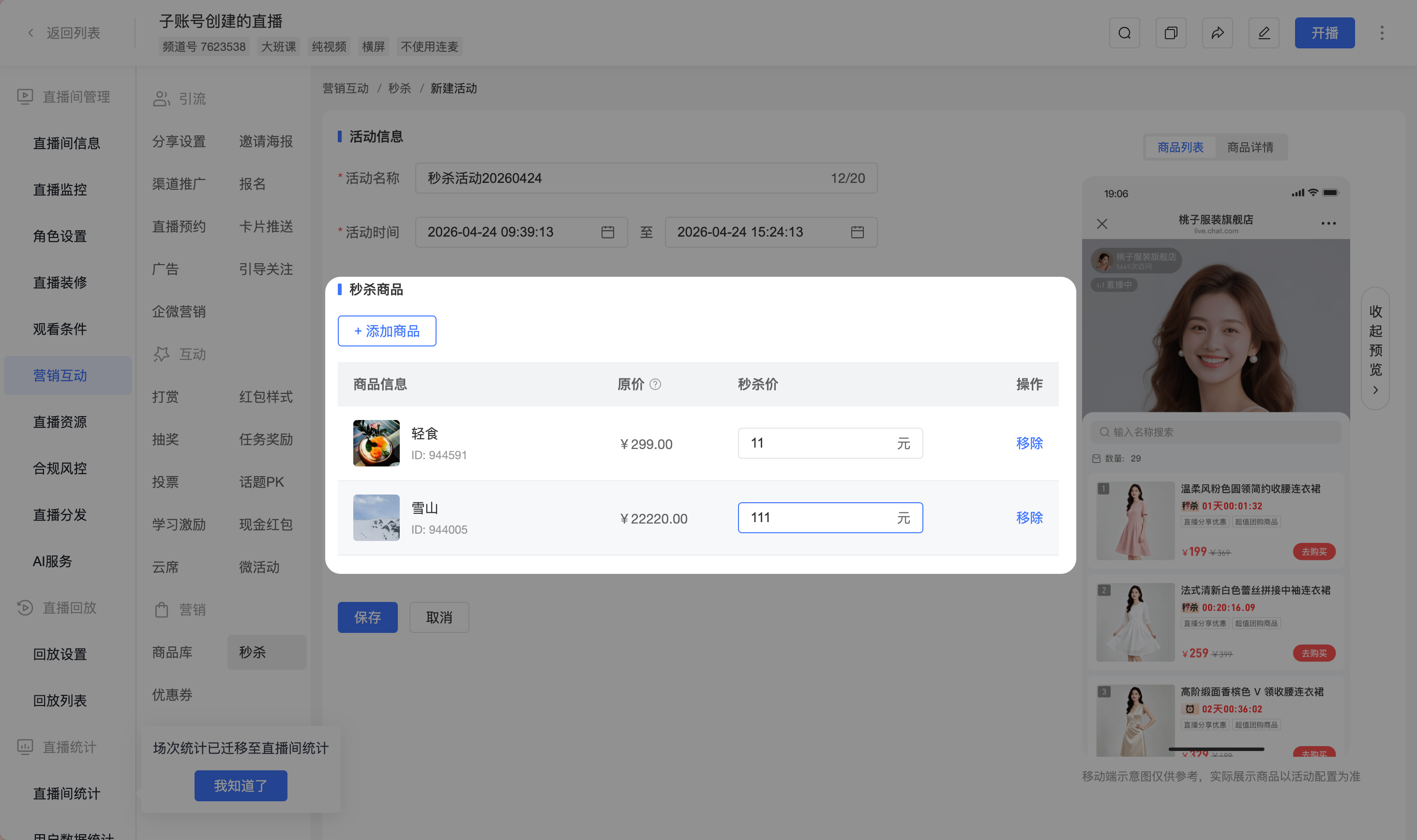Click the end time date field

point(771,232)
